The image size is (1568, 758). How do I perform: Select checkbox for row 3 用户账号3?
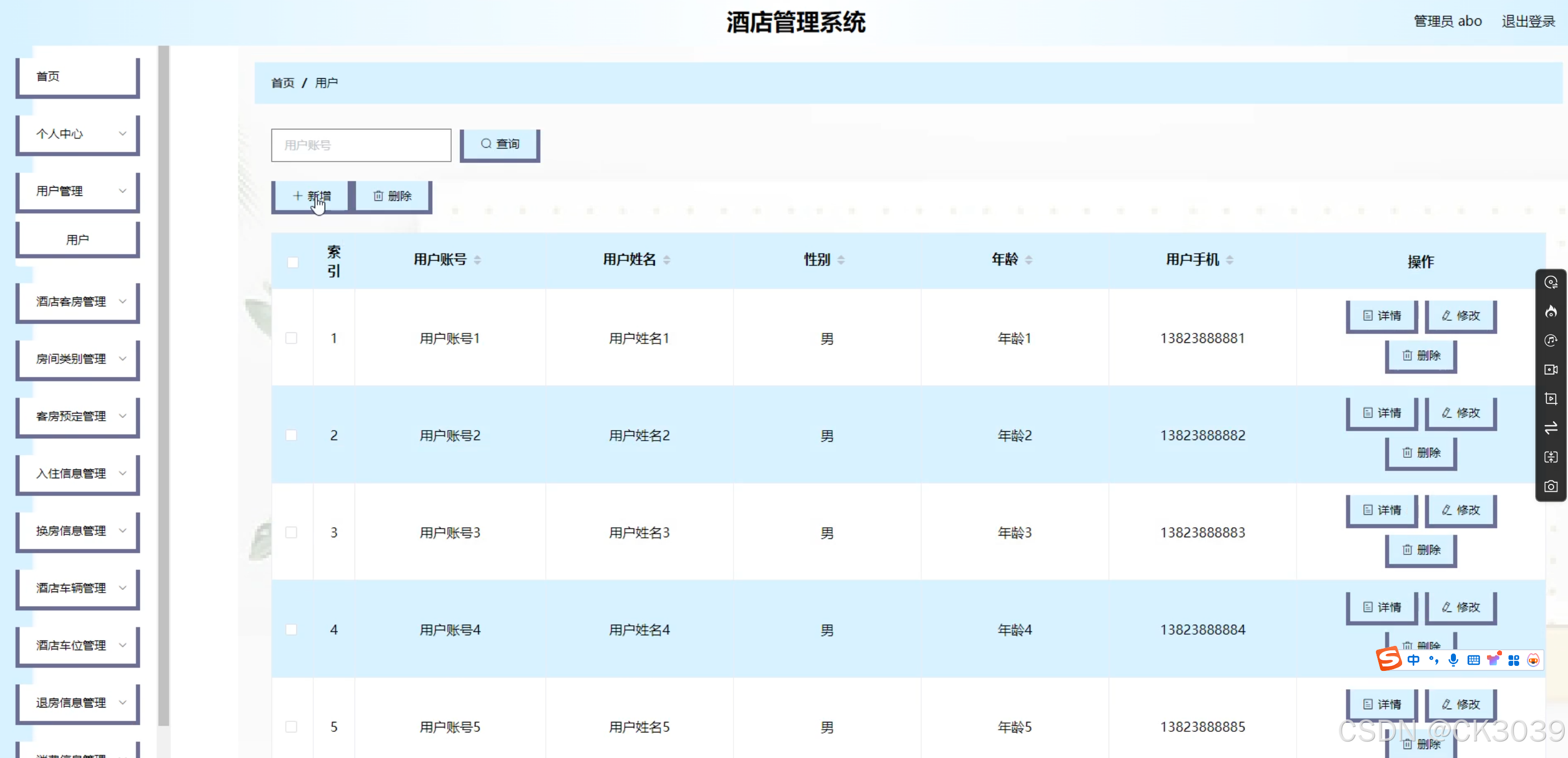pos(291,533)
